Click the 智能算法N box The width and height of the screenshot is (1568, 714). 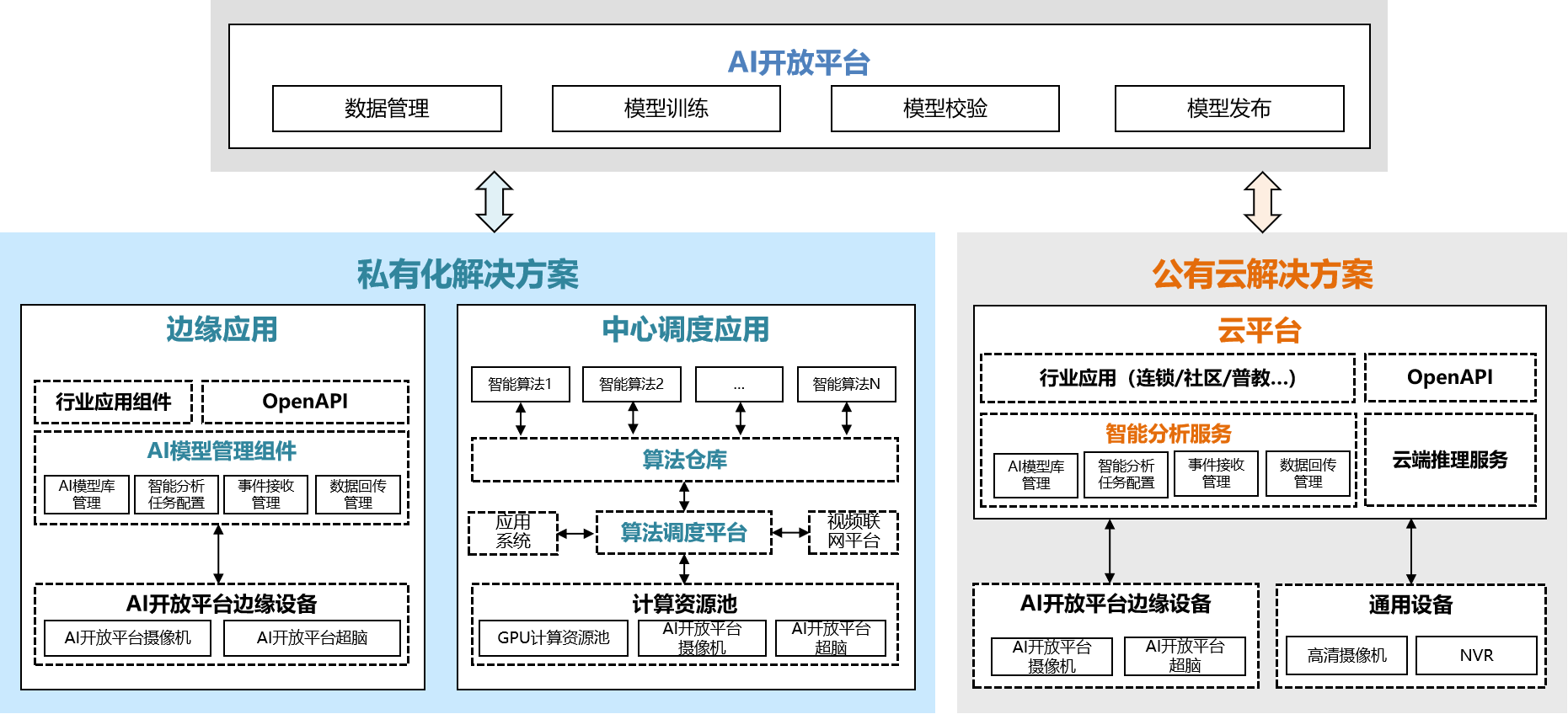point(846,384)
